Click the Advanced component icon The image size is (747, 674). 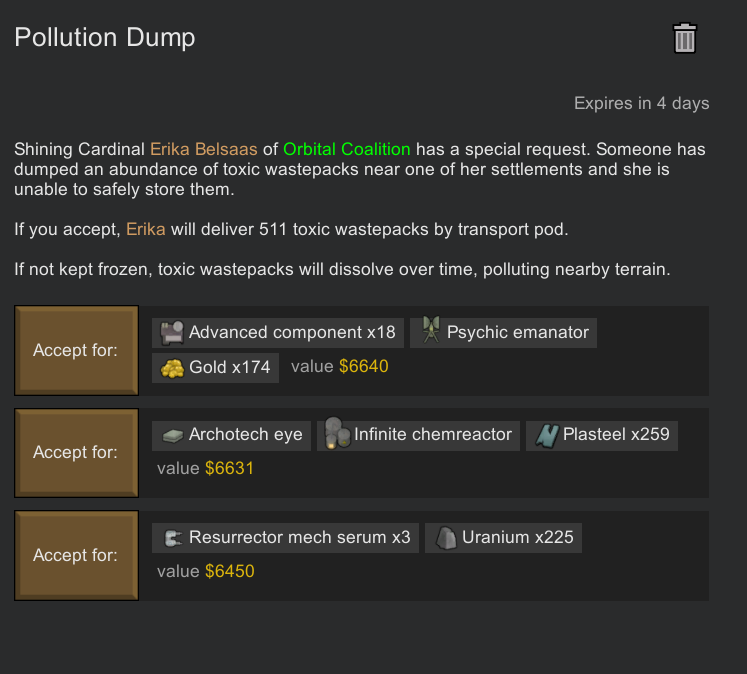(x=172, y=332)
